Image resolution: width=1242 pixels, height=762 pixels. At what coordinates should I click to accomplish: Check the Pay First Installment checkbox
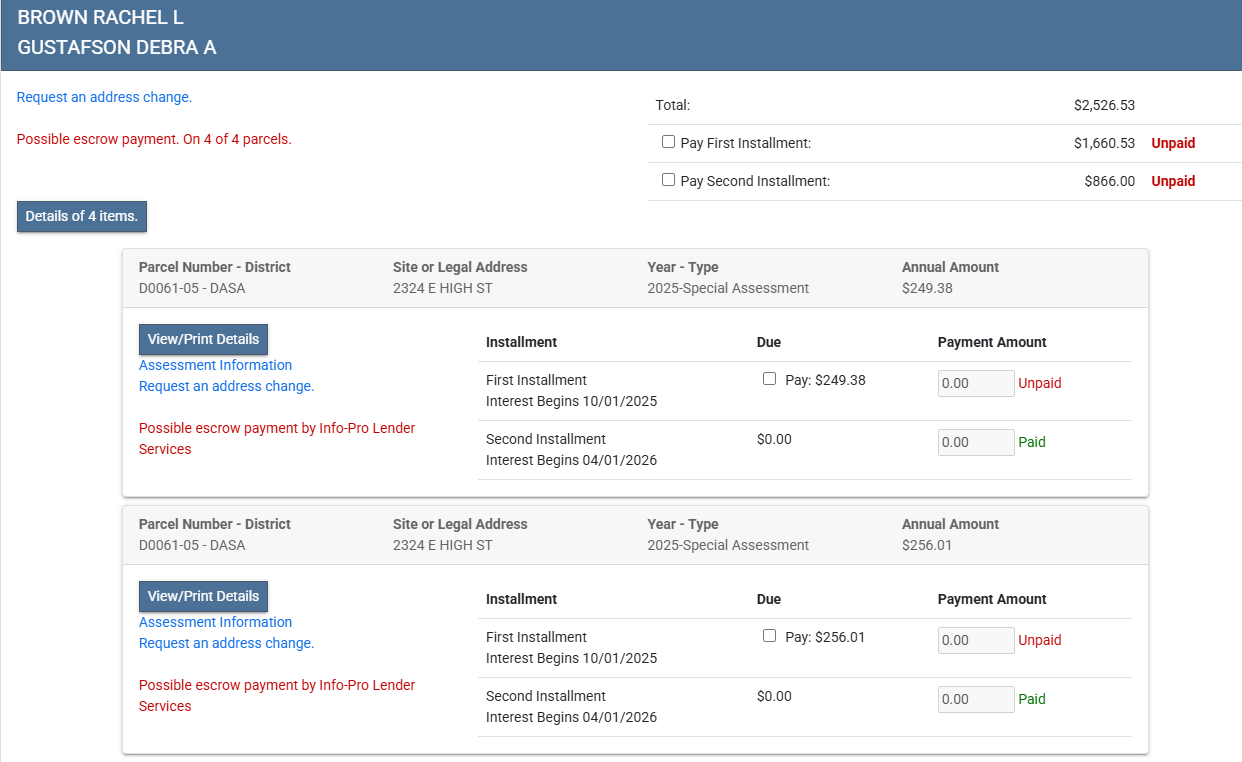668,142
